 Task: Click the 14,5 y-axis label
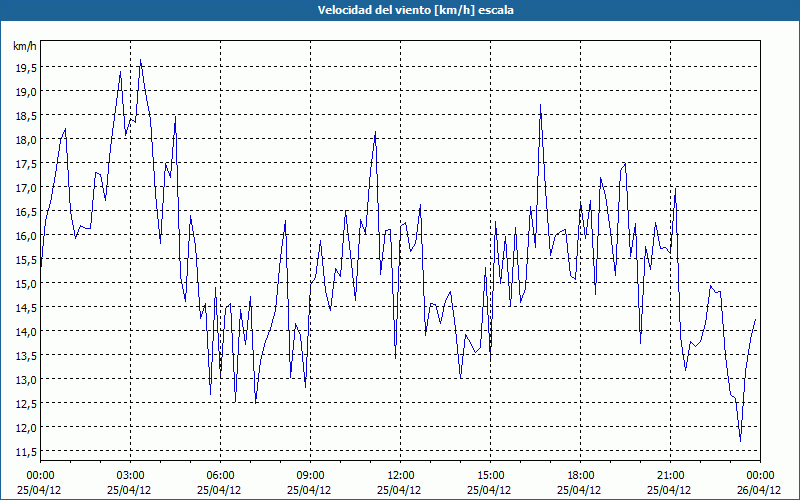click(x=25, y=307)
